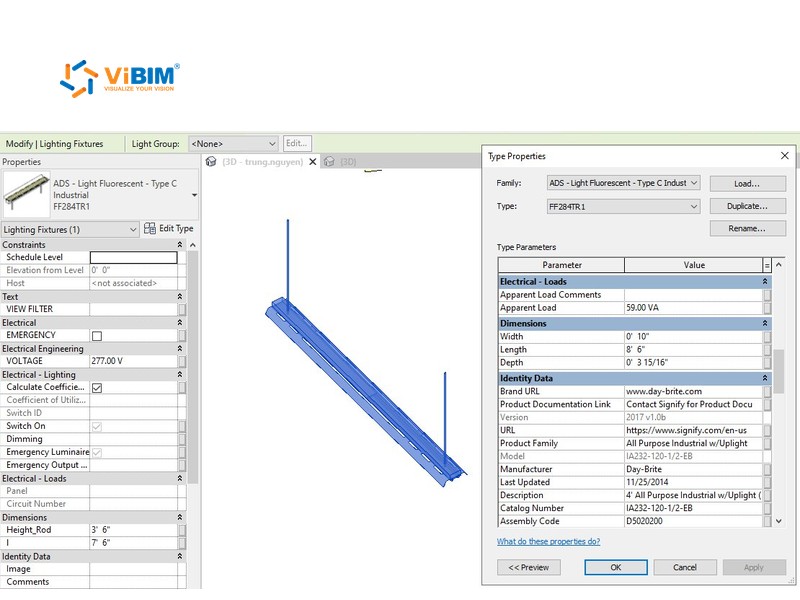The image size is (800, 600).
Task: Toggle the EMERGENCY checkbox
Action: coord(97,336)
